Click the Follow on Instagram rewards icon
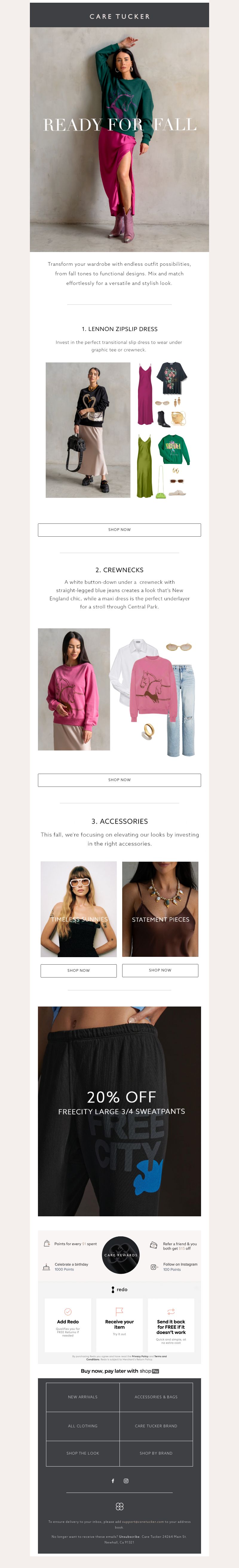 coord(154,1267)
